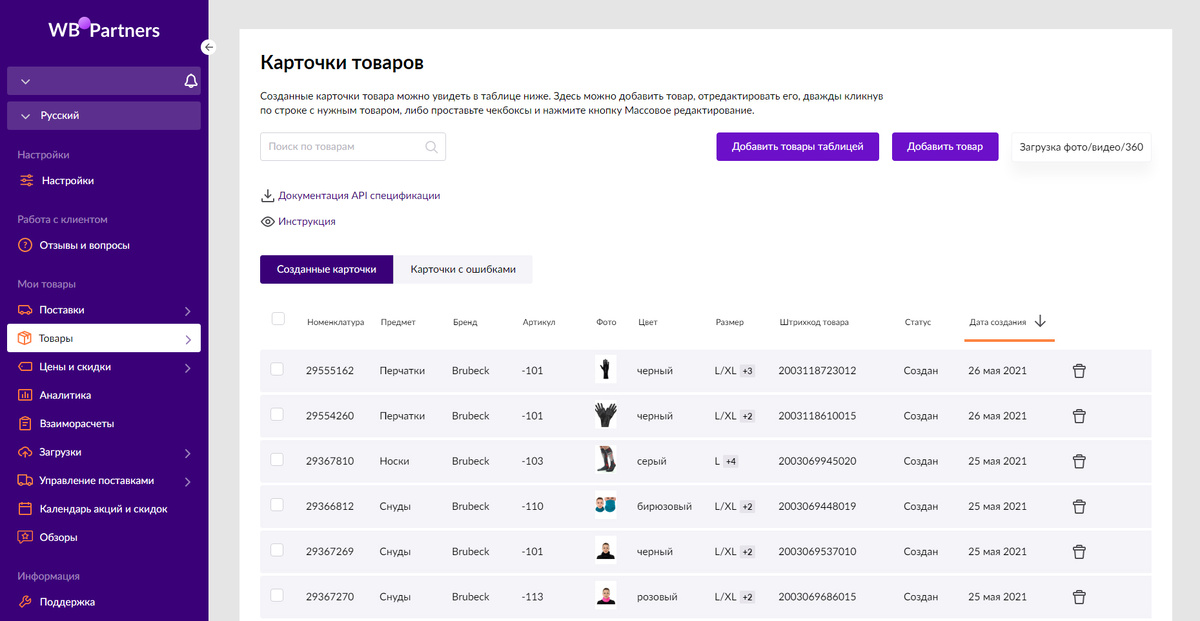Expand Загрузки submenu chevron
Screen dimensions: 1200x621
pyautogui.click(x=188, y=453)
